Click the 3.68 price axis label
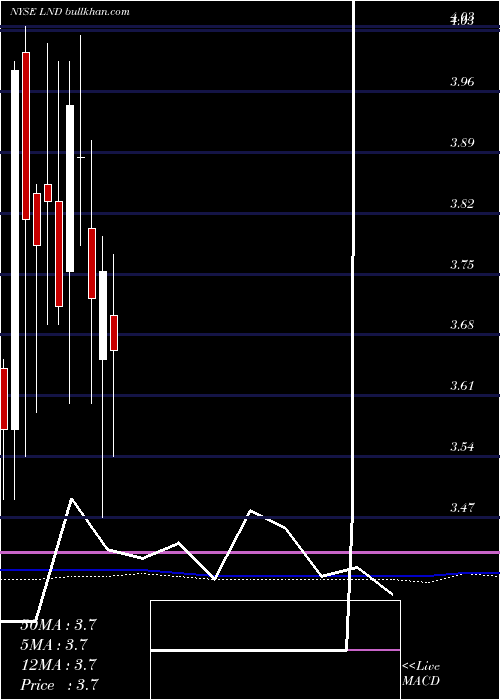Screen dimensions: 500x700 click(462, 325)
